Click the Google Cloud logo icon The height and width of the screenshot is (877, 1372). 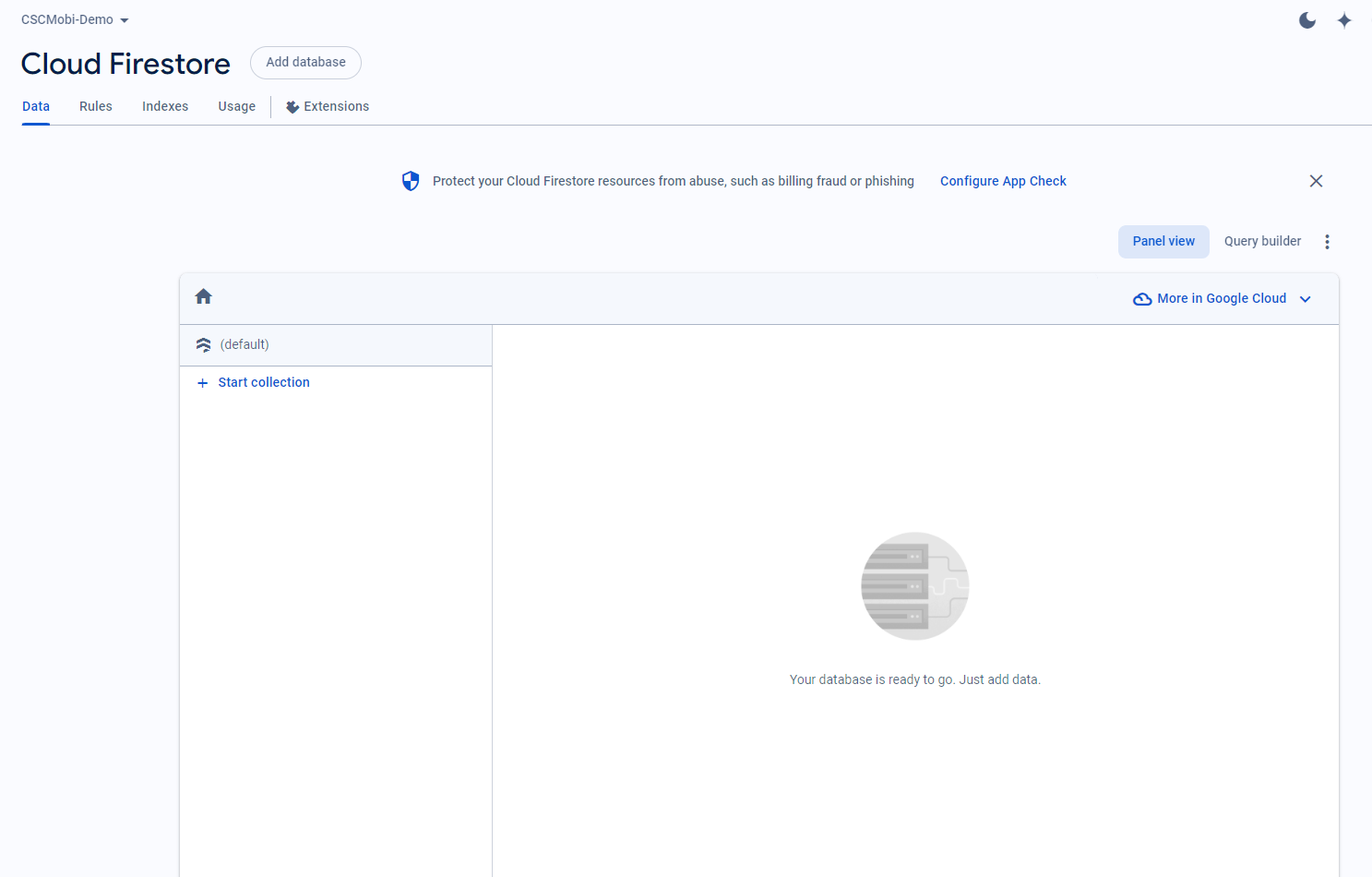pos(1142,299)
